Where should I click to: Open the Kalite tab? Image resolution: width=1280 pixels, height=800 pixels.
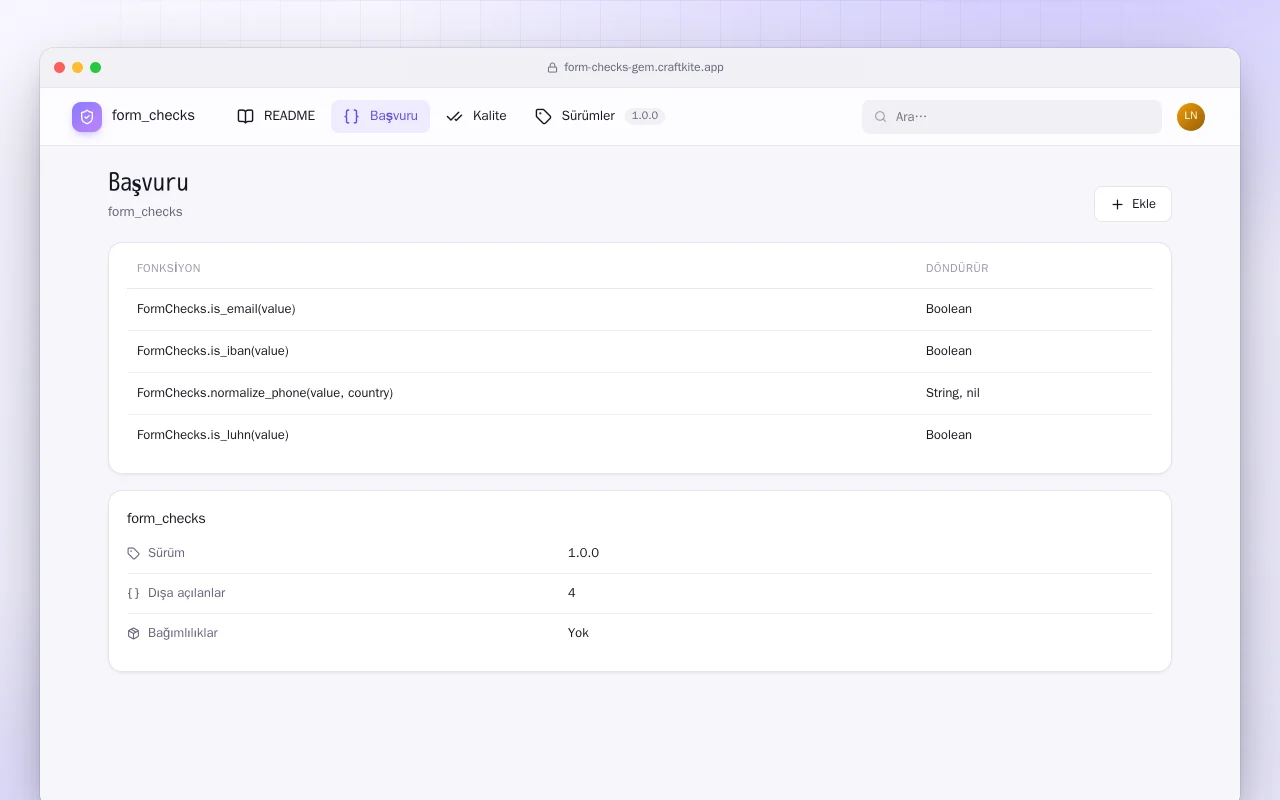tap(476, 116)
